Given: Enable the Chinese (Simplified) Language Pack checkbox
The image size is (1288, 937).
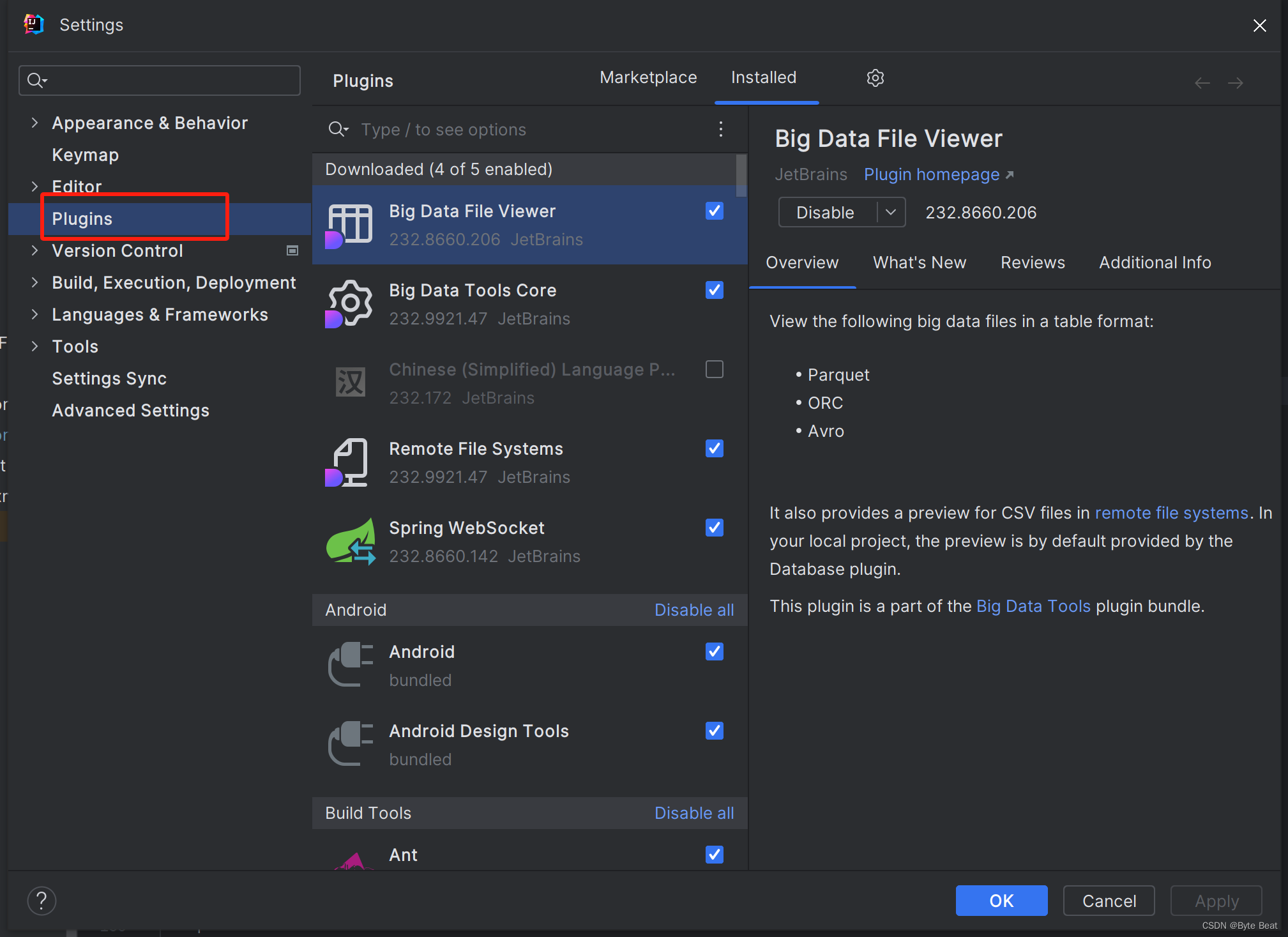Looking at the screenshot, I should point(714,370).
